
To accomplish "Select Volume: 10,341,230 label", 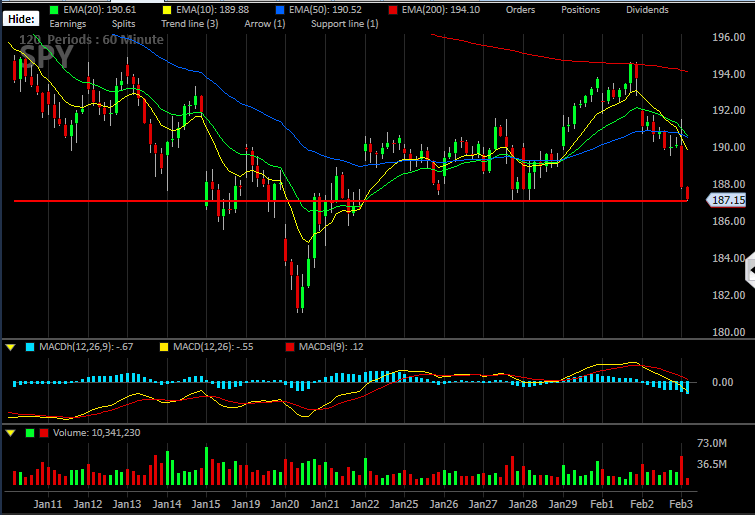I will pyautogui.click(x=97, y=433).
